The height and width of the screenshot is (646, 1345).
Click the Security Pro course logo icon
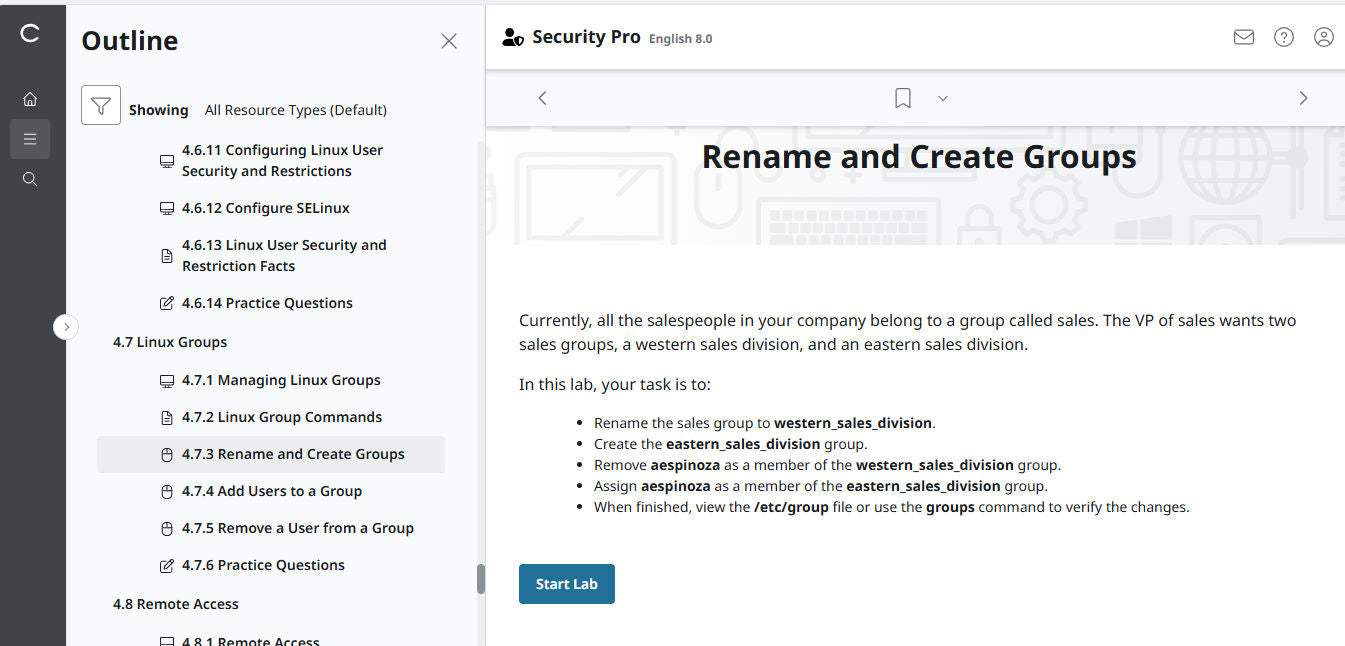pyautogui.click(x=513, y=36)
